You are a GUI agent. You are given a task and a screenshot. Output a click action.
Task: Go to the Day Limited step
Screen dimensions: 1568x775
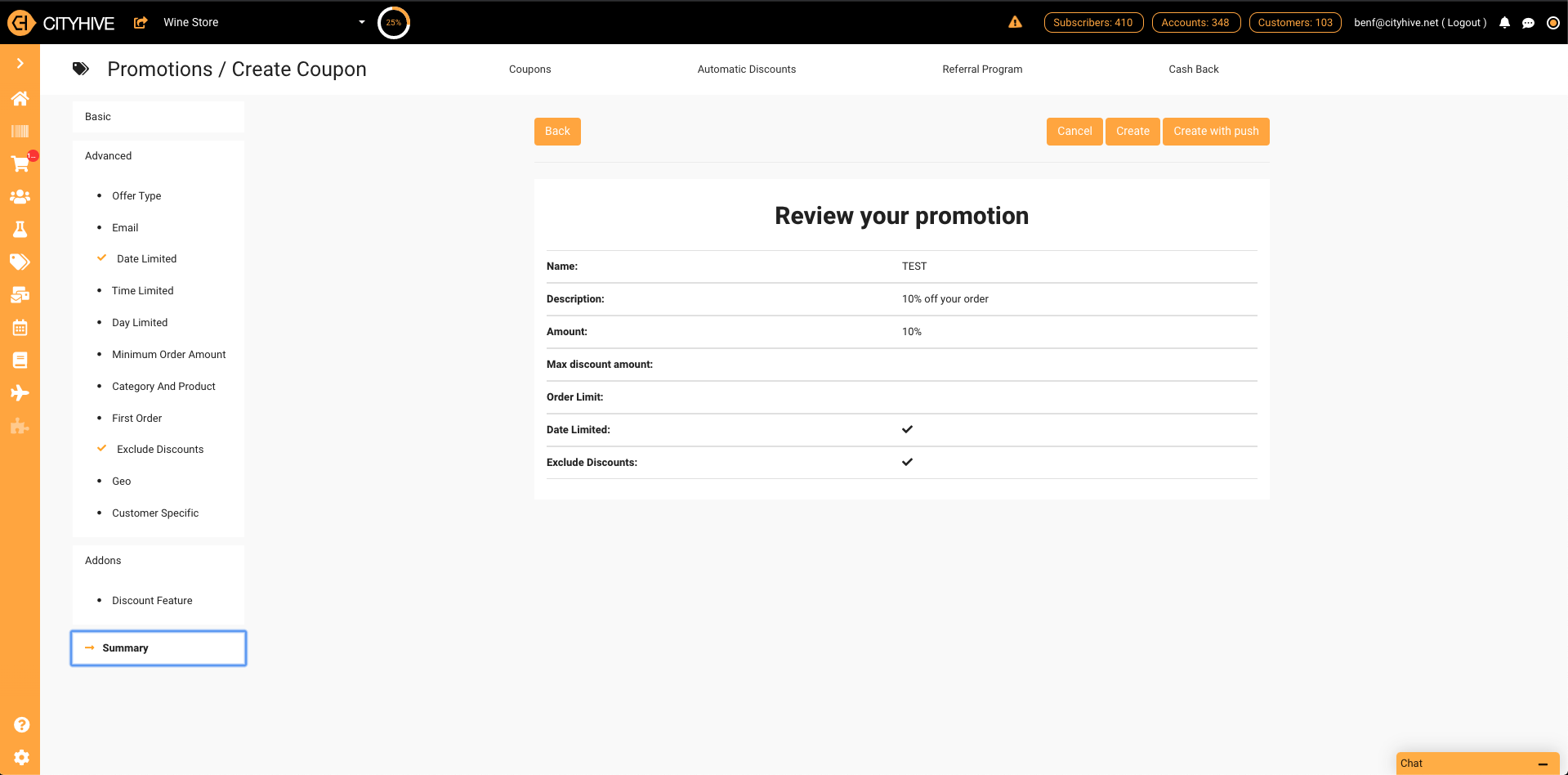tap(140, 323)
